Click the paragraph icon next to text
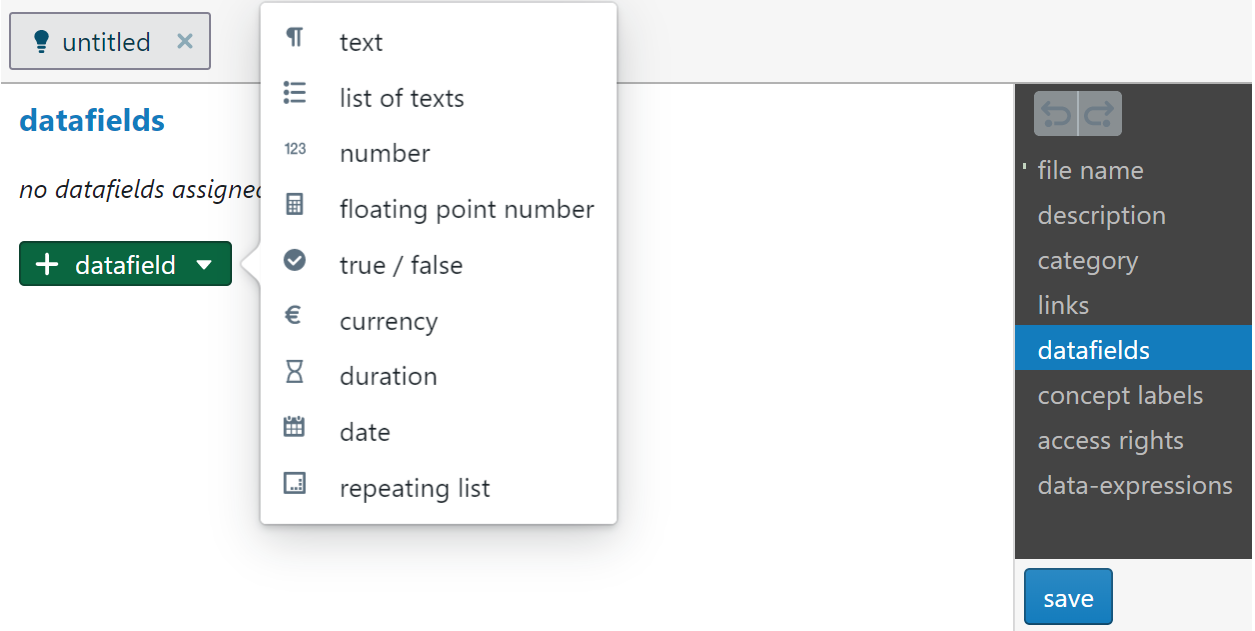The width and height of the screenshot is (1255, 631). [294, 38]
